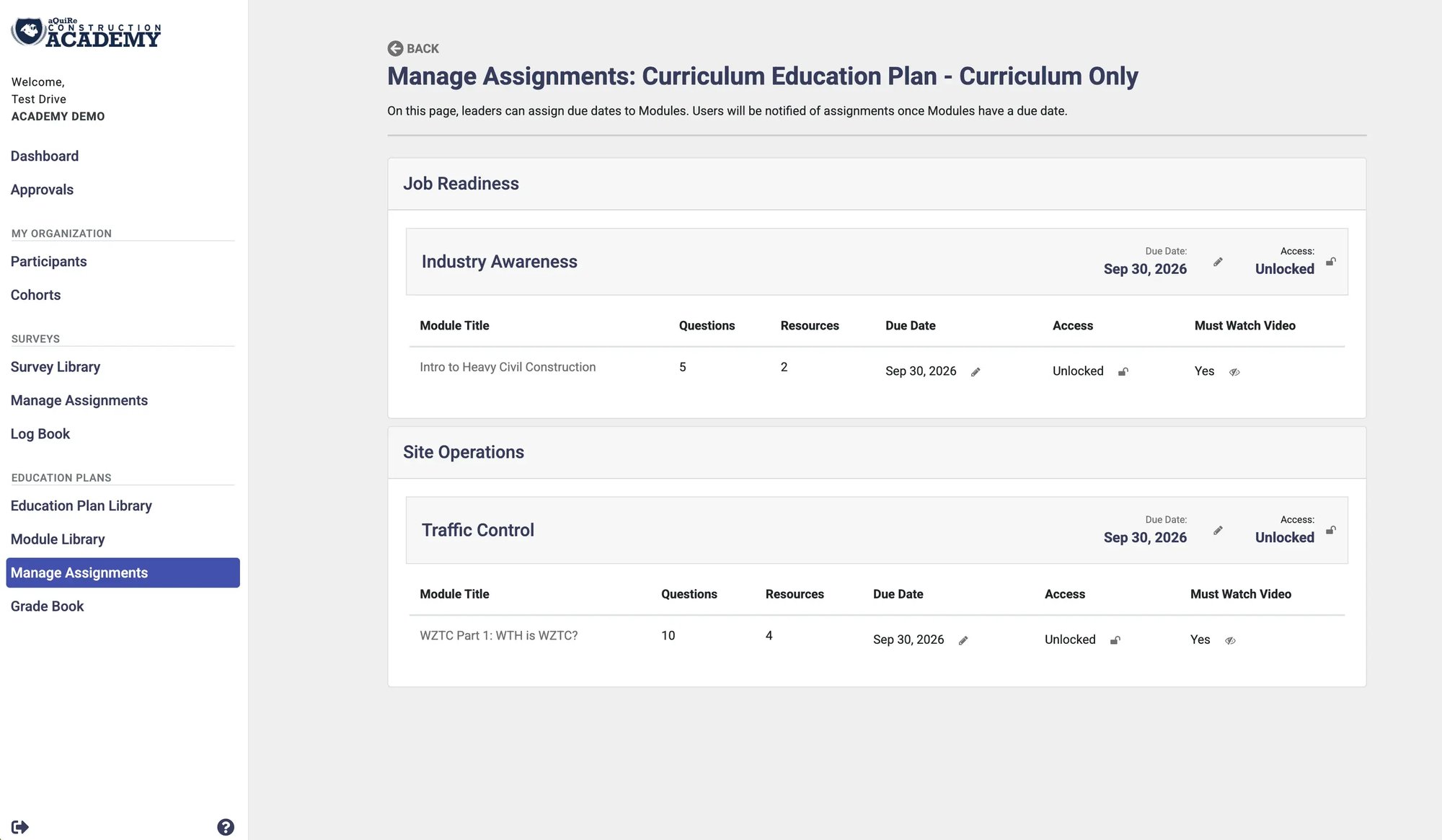Select highlighted Manage Assignments under Education Plans
The image size is (1442, 840).
(123, 572)
